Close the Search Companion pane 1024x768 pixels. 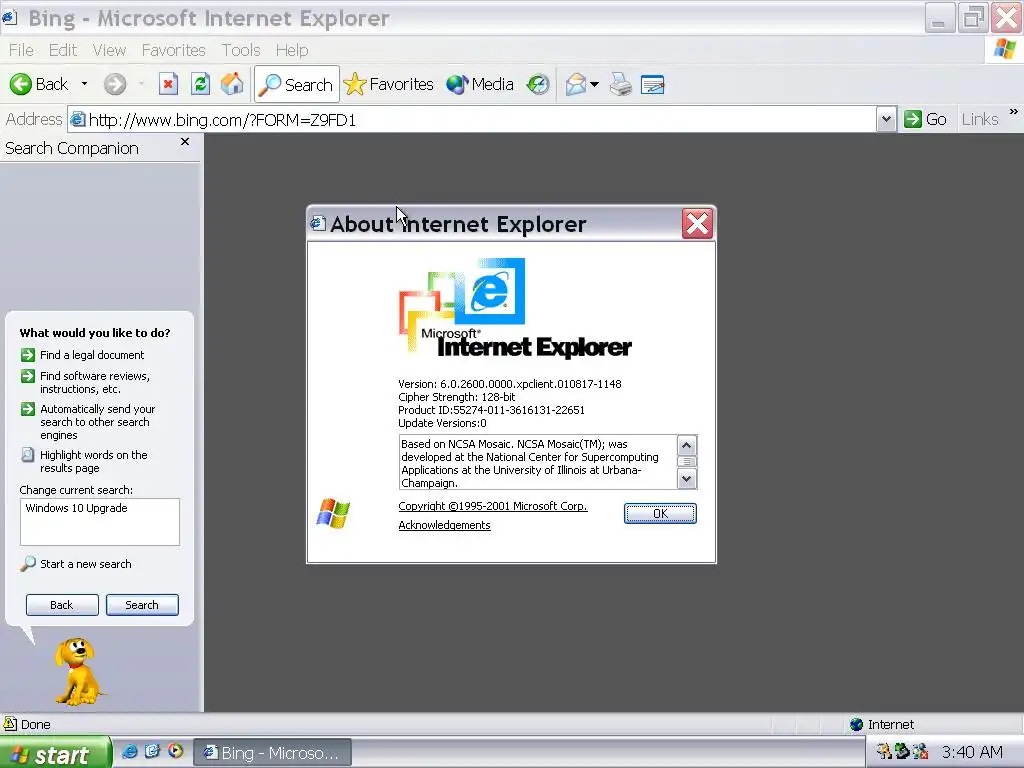coord(185,142)
